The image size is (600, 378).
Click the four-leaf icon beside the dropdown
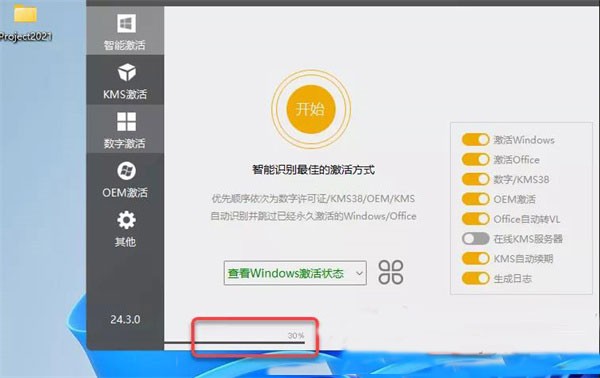(391, 272)
